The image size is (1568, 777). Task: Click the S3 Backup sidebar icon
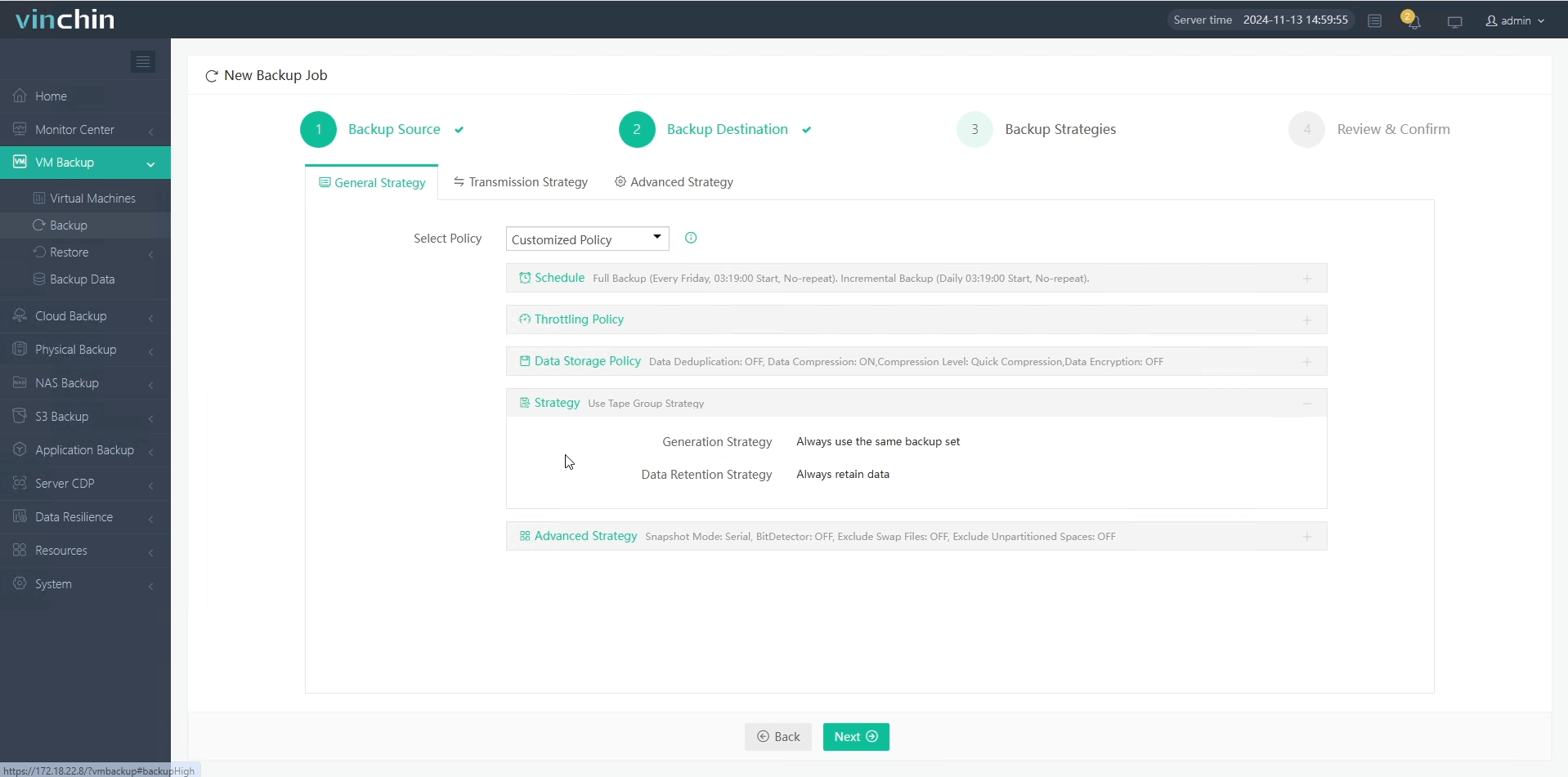(20, 416)
